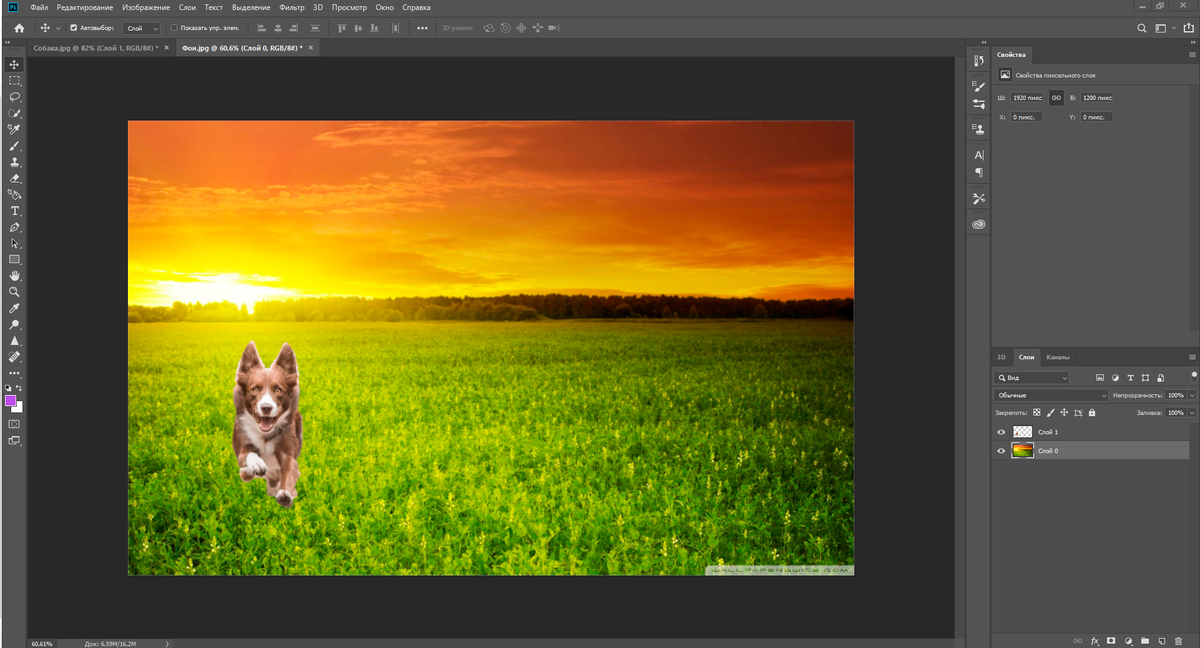
Task: Toggle lock position
Action: pos(1064,412)
